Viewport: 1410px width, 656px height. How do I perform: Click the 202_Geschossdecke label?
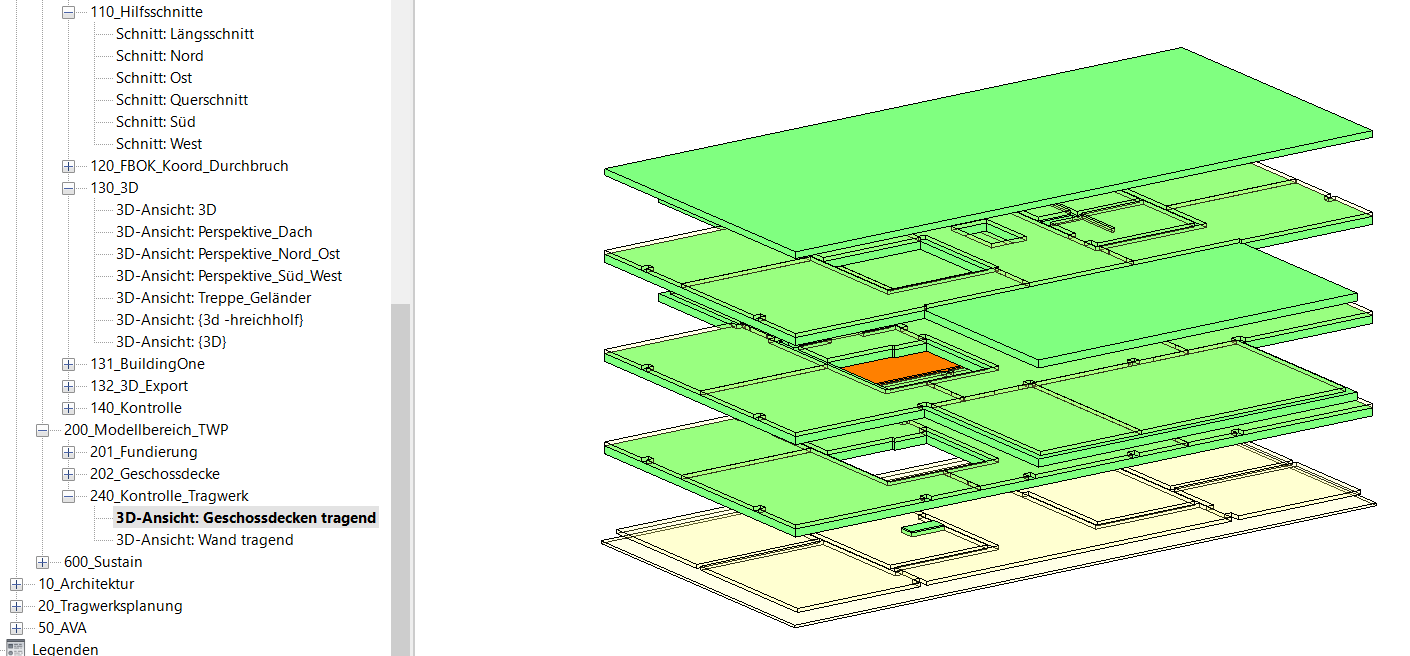pyautogui.click(x=154, y=474)
